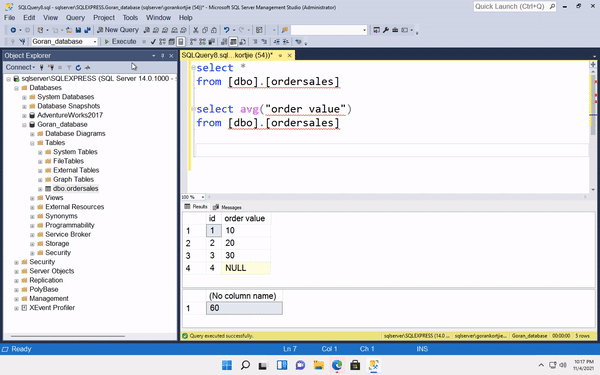Viewport: 600px width, 375px height.
Task: Click the Display Estimated Execution Plan icon
Action: click(162, 41)
